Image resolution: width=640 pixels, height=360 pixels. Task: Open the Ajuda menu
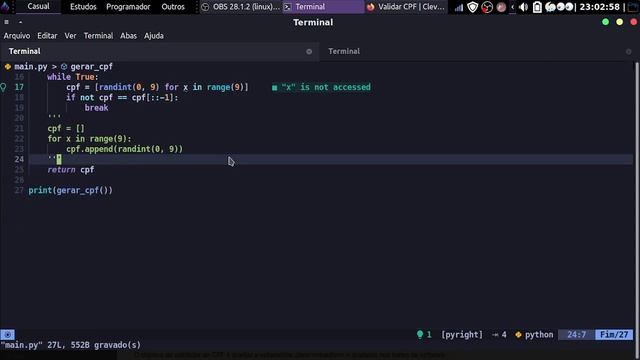[x=153, y=36]
